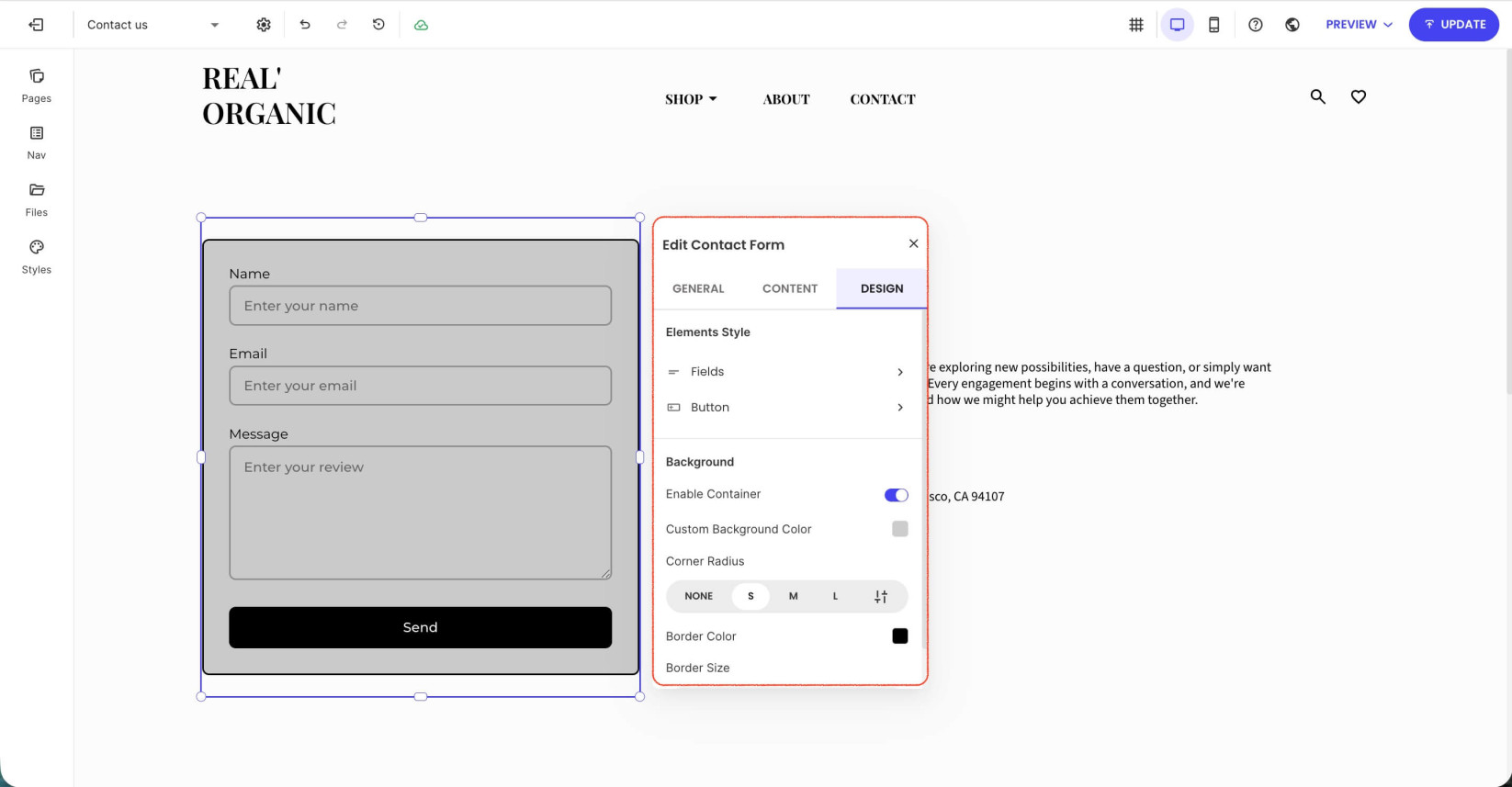Open the help question mark icon
Viewport: 1512px width, 787px height.
[x=1256, y=25]
